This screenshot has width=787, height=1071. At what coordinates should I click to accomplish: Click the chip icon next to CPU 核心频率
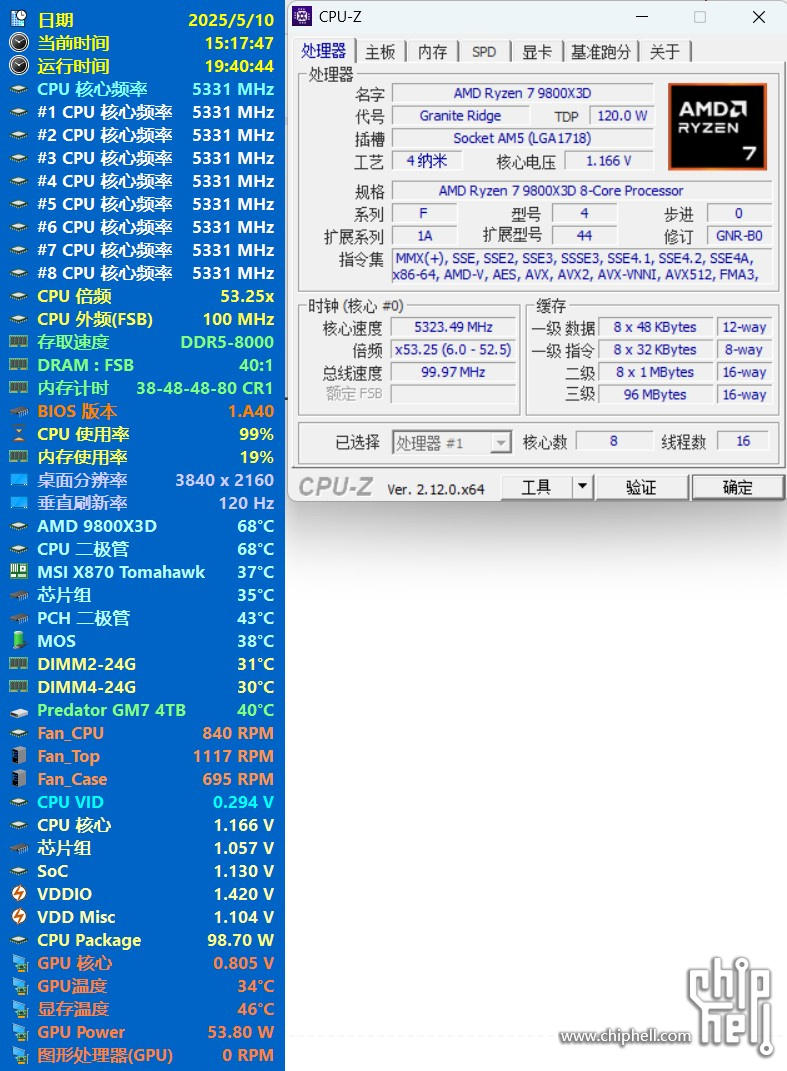point(19,89)
